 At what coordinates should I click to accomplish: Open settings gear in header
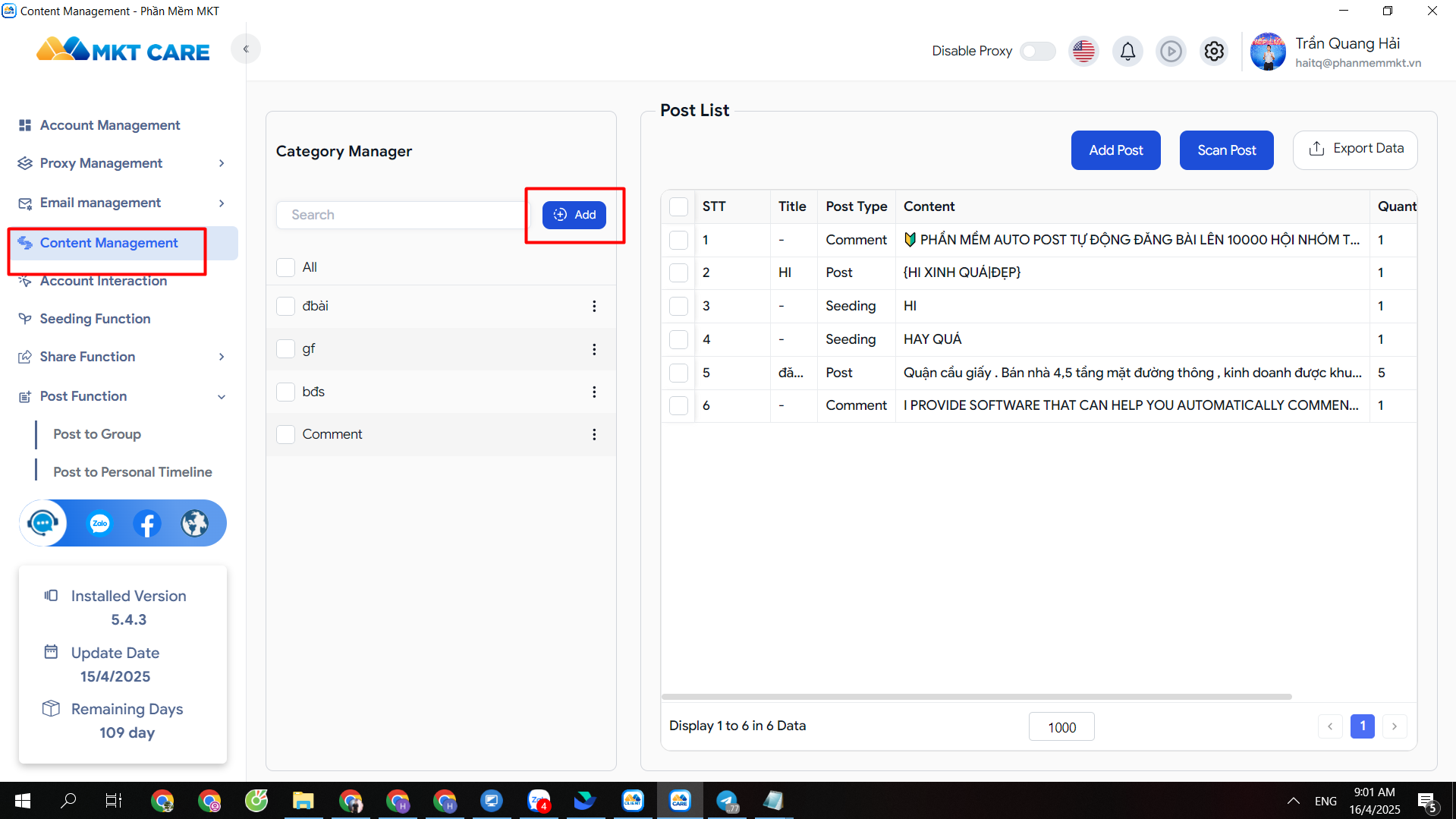point(1214,52)
